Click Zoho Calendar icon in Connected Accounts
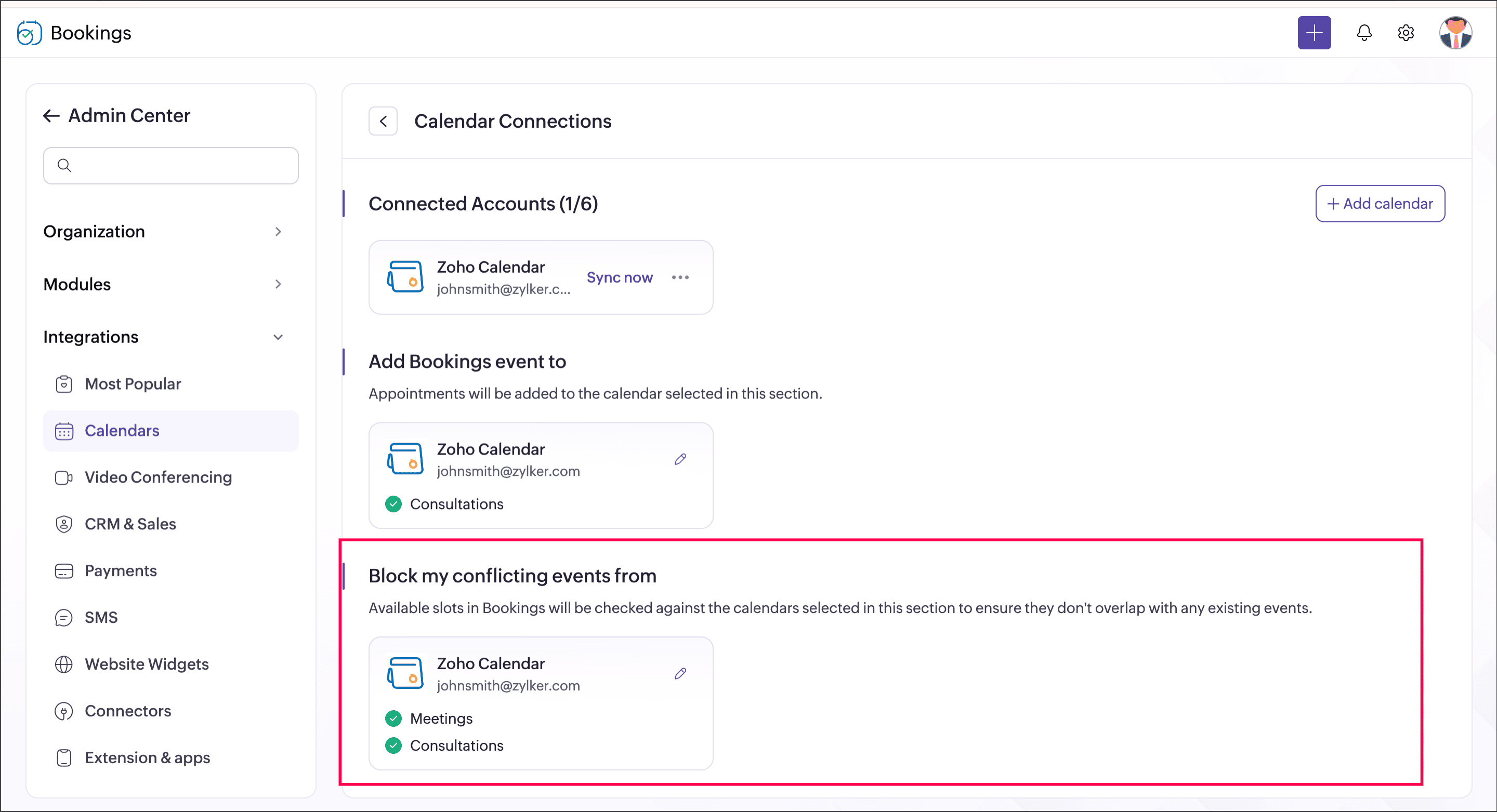 click(405, 276)
